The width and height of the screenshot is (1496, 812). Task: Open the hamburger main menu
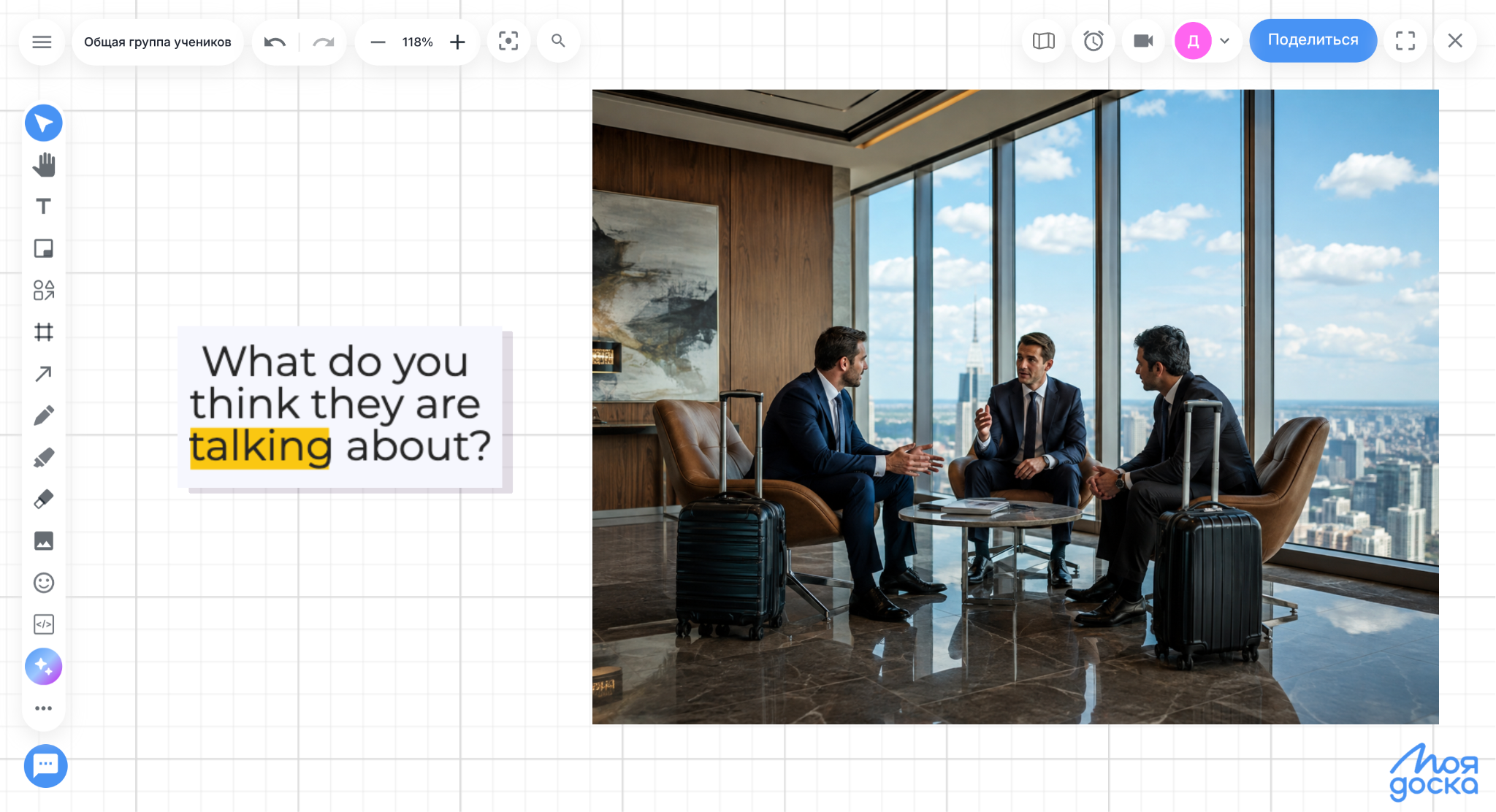[42, 42]
